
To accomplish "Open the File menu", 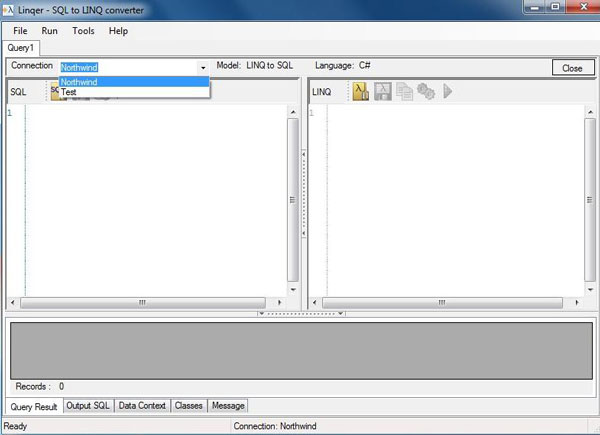I will coord(20,31).
